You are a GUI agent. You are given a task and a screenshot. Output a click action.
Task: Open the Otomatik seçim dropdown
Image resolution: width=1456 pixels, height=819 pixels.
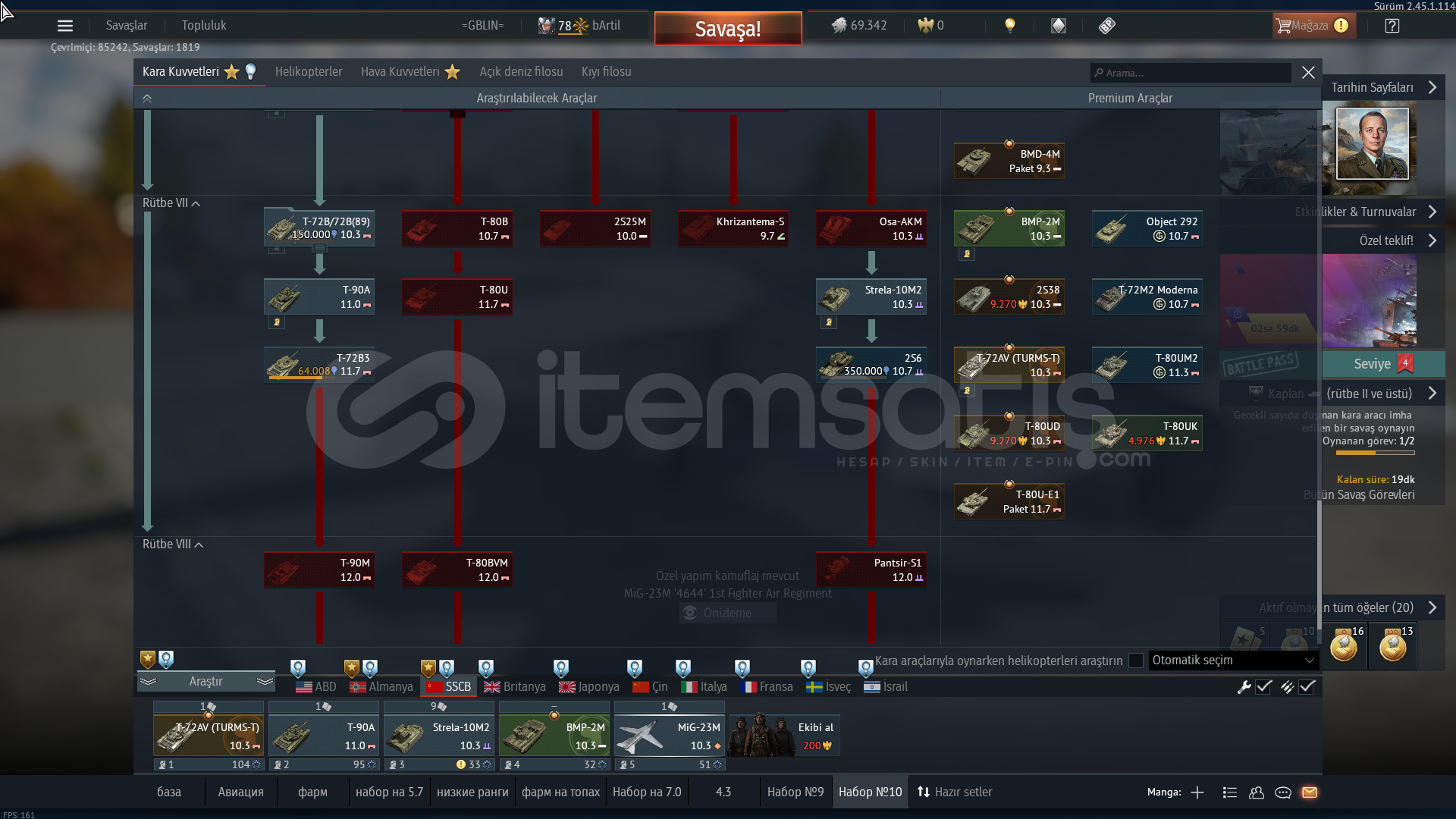(x=1234, y=661)
